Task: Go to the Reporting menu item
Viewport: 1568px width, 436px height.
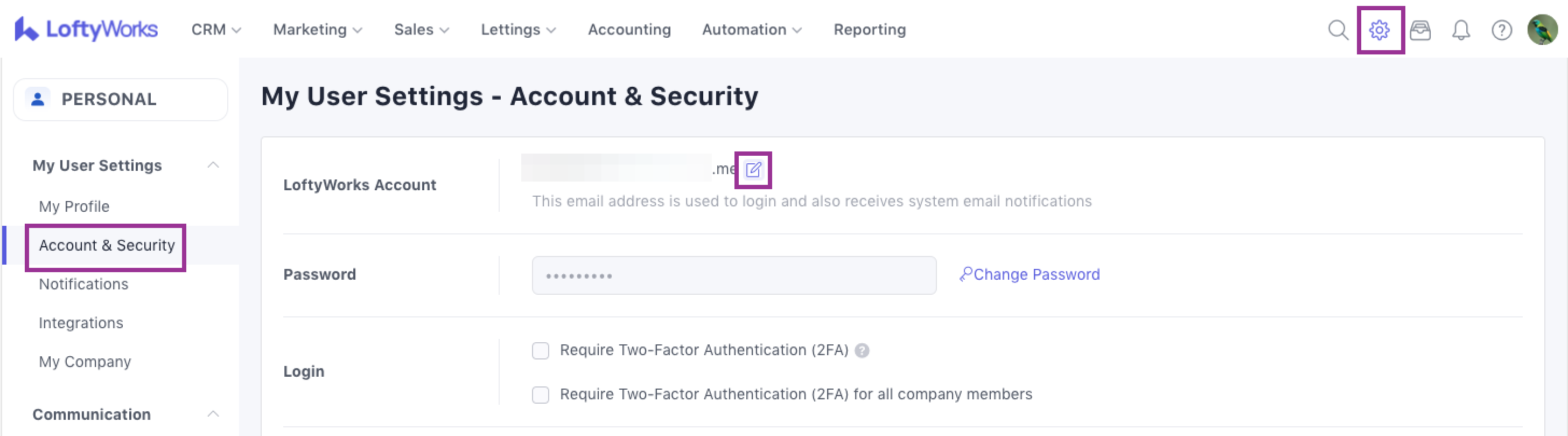Action: point(869,30)
